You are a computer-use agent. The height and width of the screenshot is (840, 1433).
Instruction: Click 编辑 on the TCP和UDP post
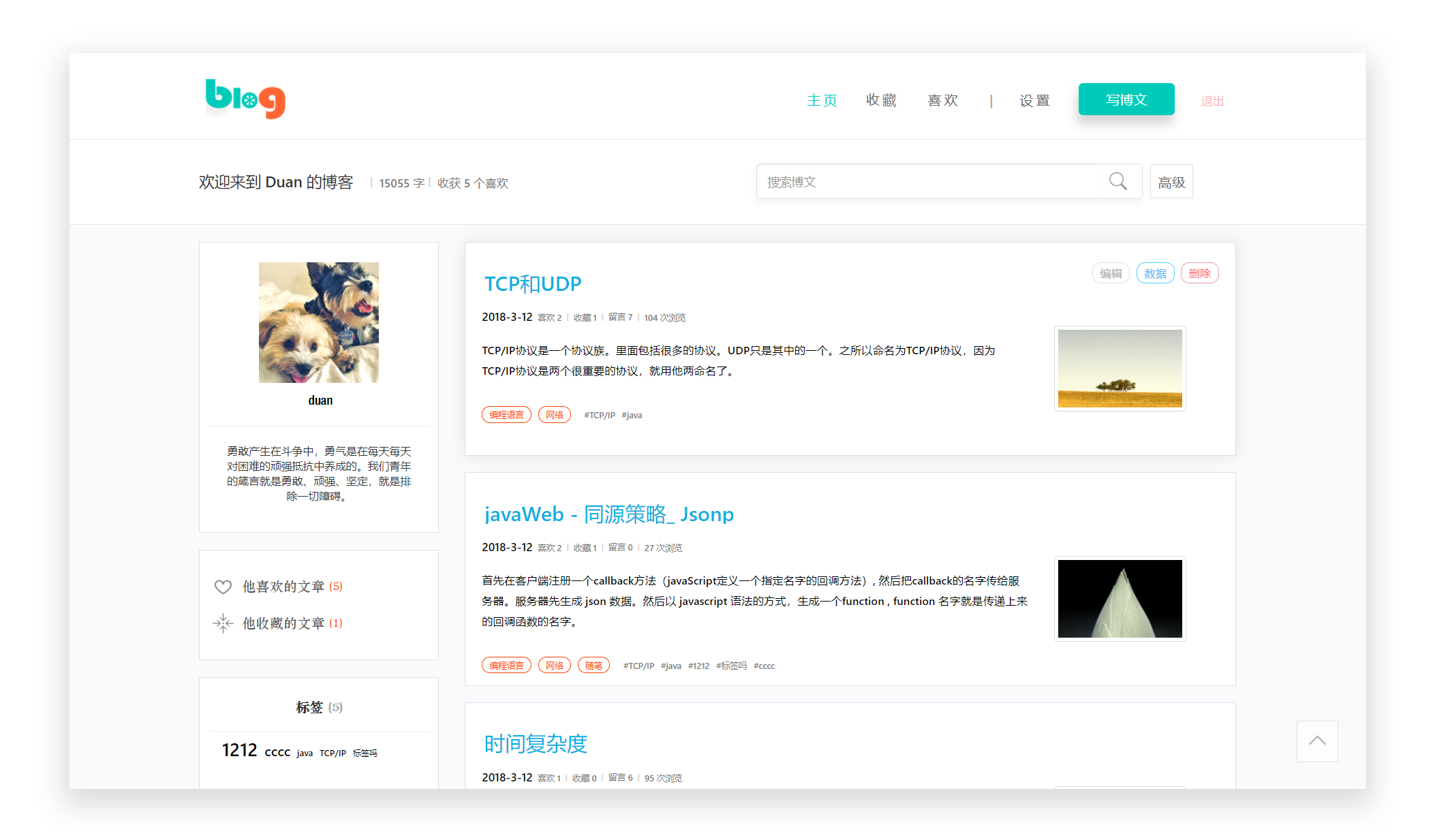tap(1111, 273)
